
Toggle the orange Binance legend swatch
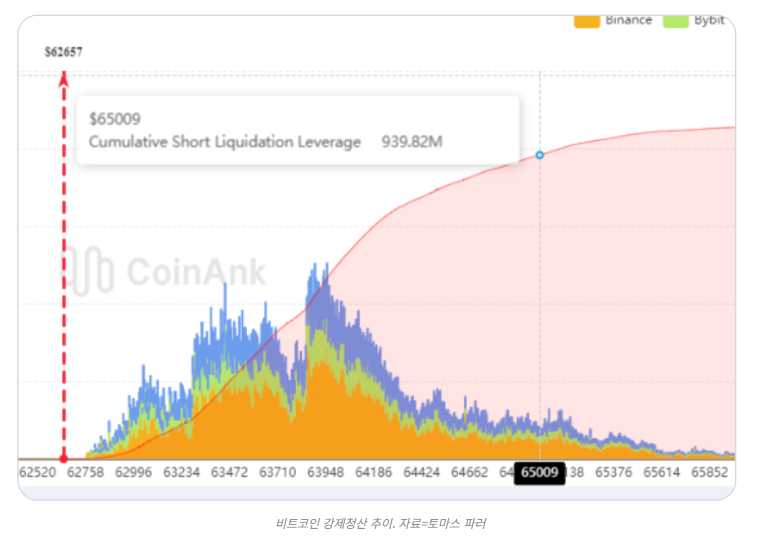(587, 20)
